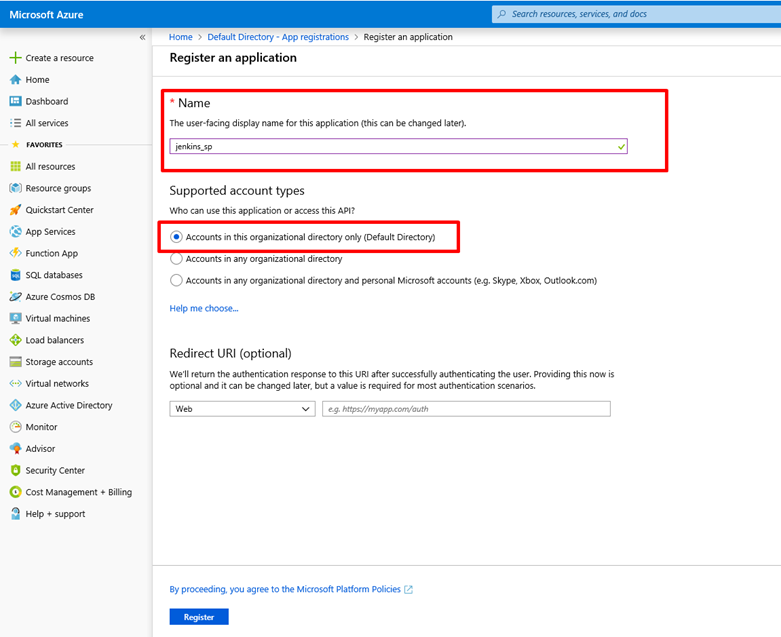Click the All services list icon
The image size is (781, 637).
(15, 123)
